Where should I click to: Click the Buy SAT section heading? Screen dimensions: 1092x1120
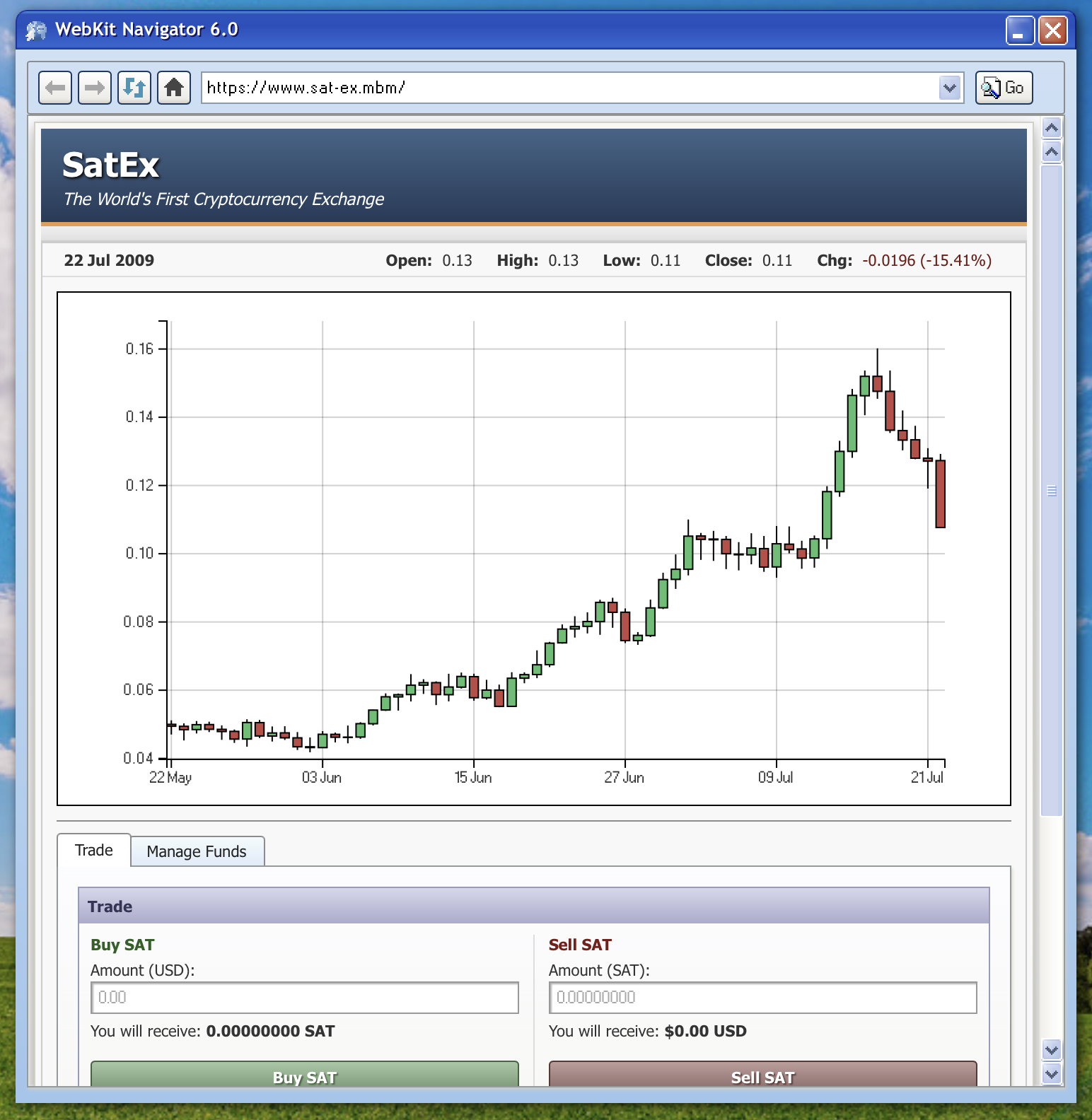click(x=122, y=945)
